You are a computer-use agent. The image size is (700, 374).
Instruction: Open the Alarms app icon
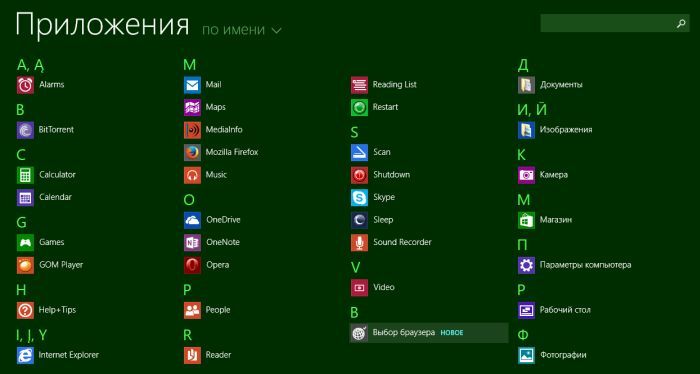pos(25,85)
